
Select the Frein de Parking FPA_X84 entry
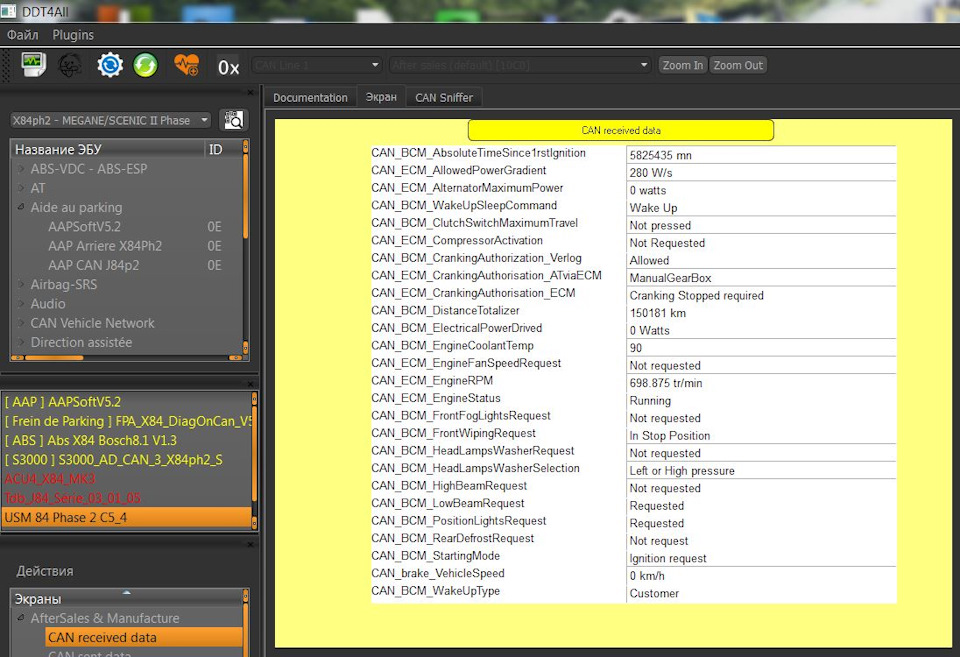point(126,421)
